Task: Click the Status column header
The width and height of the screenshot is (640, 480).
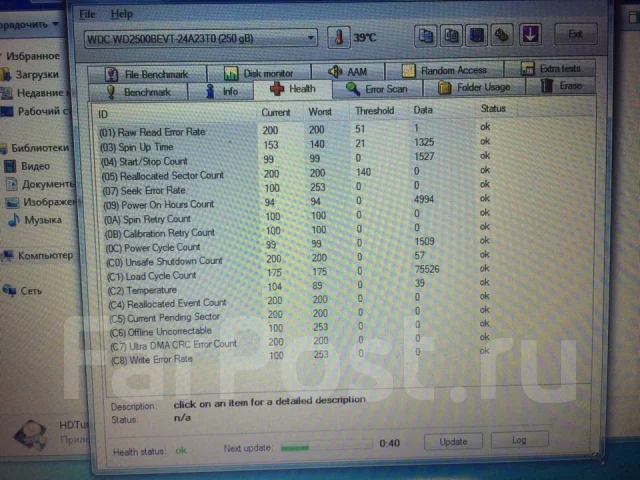Action: pyautogui.click(x=497, y=109)
